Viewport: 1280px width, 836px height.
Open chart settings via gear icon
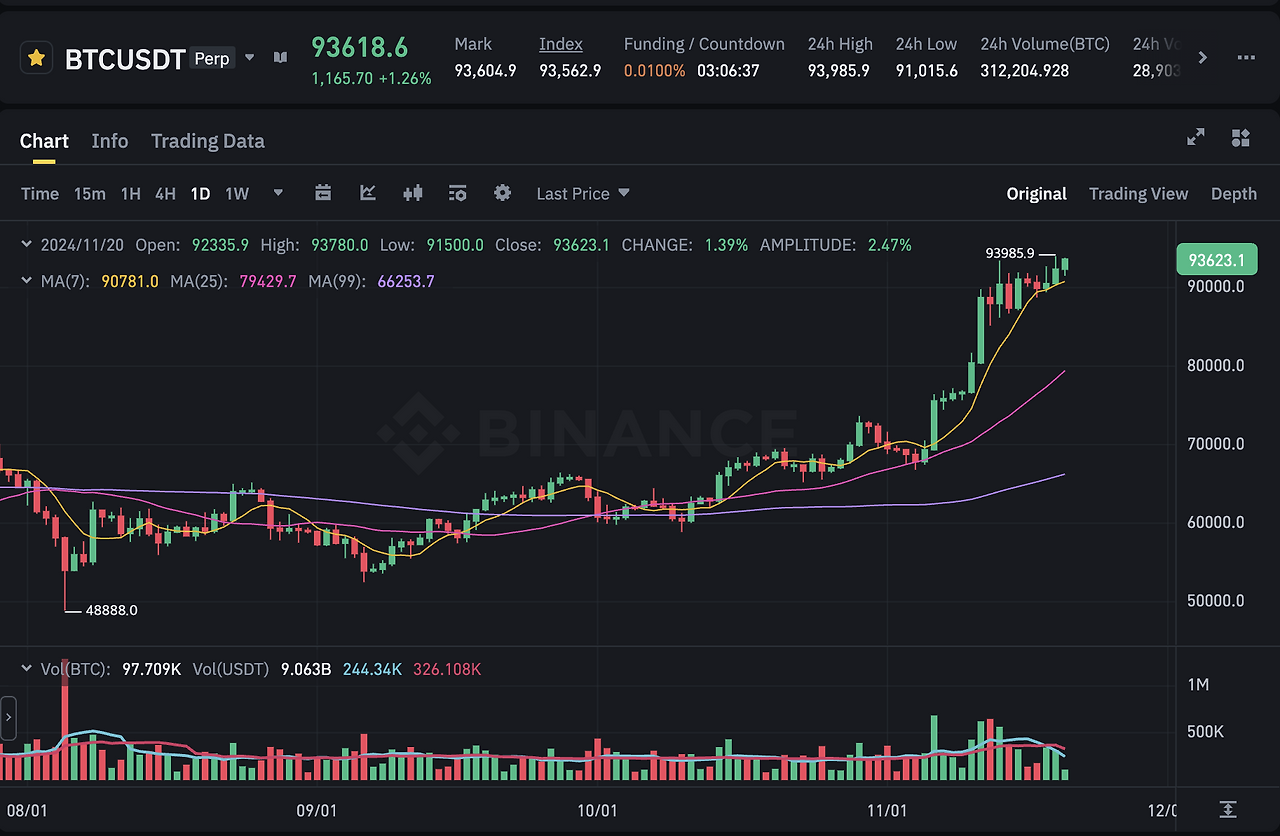click(502, 192)
